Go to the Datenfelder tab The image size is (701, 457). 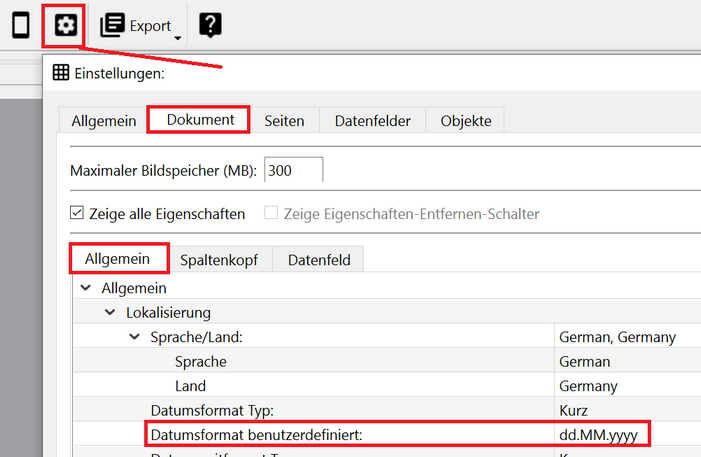pos(372,120)
